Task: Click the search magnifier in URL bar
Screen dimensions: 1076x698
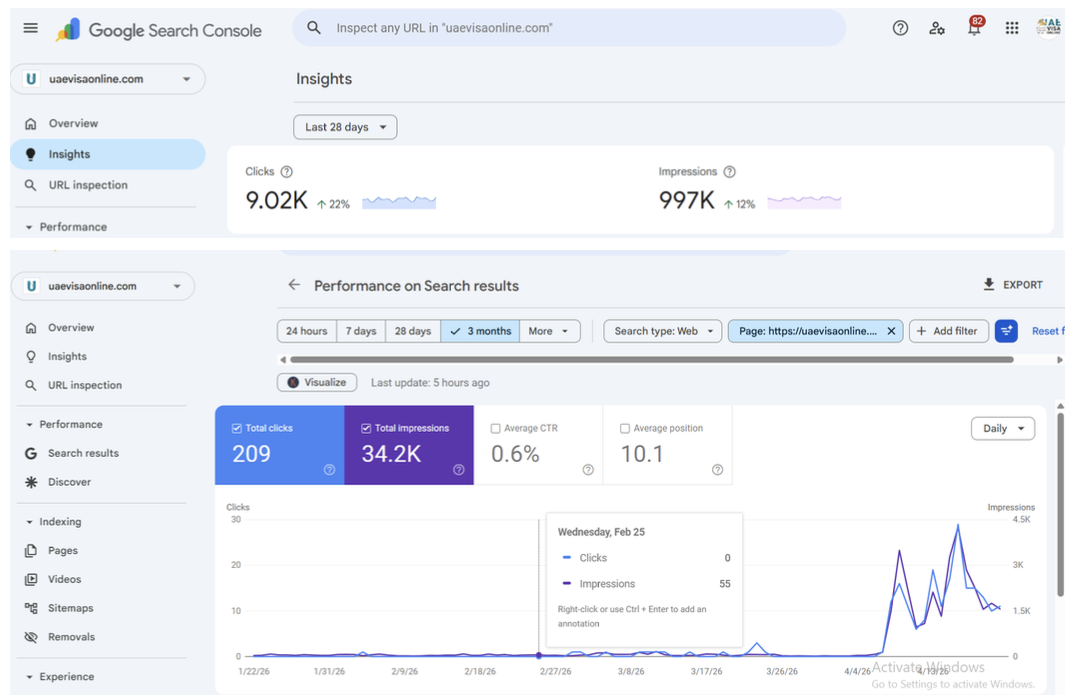Action: point(314,28)
